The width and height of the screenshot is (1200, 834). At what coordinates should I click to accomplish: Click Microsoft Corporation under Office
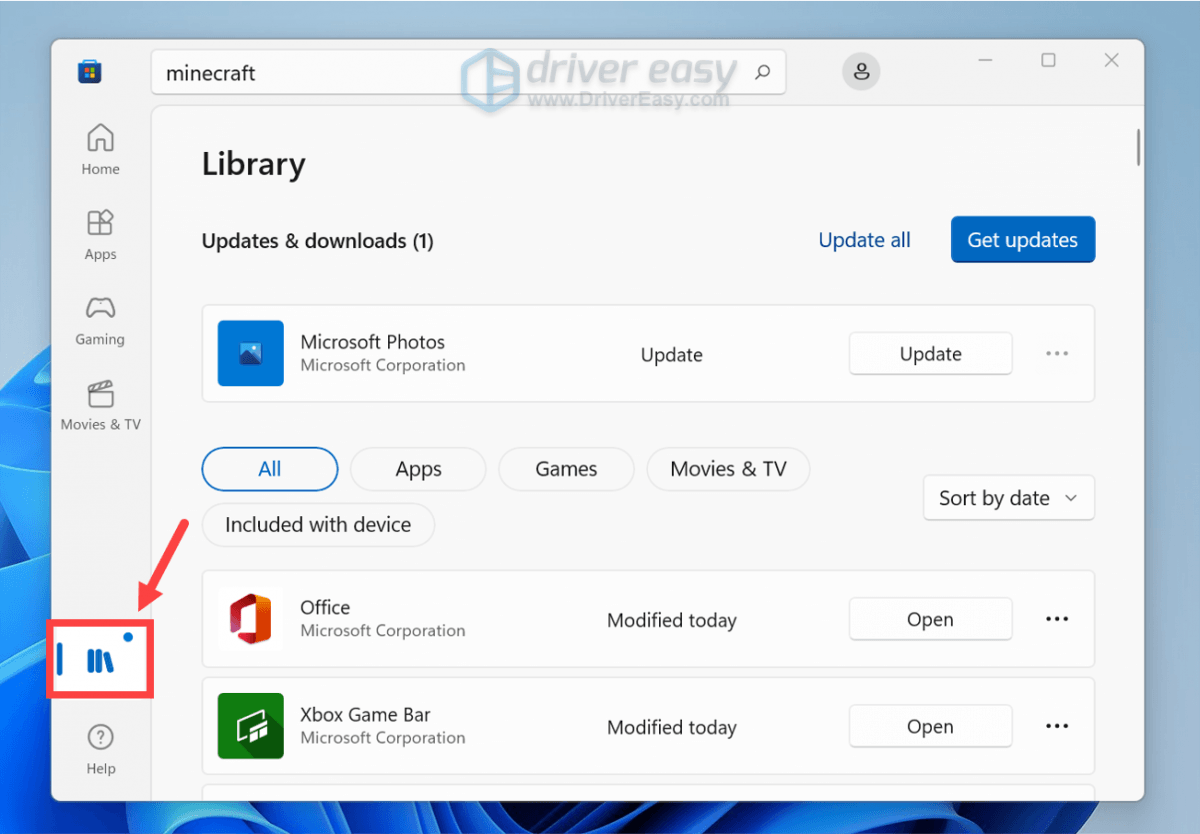[383, 630]
